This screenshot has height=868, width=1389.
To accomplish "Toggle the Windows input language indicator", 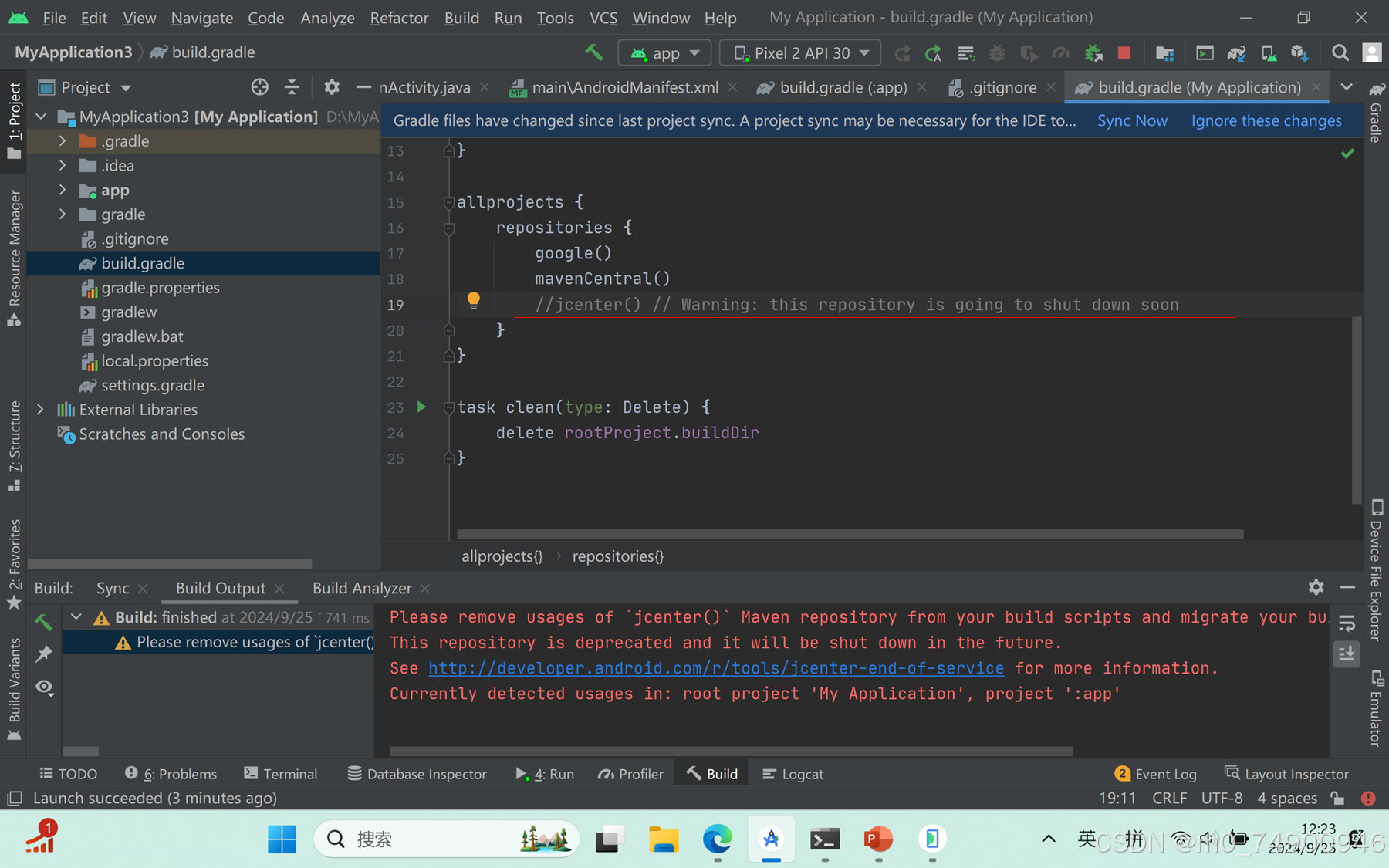I will click(1088, 839).
